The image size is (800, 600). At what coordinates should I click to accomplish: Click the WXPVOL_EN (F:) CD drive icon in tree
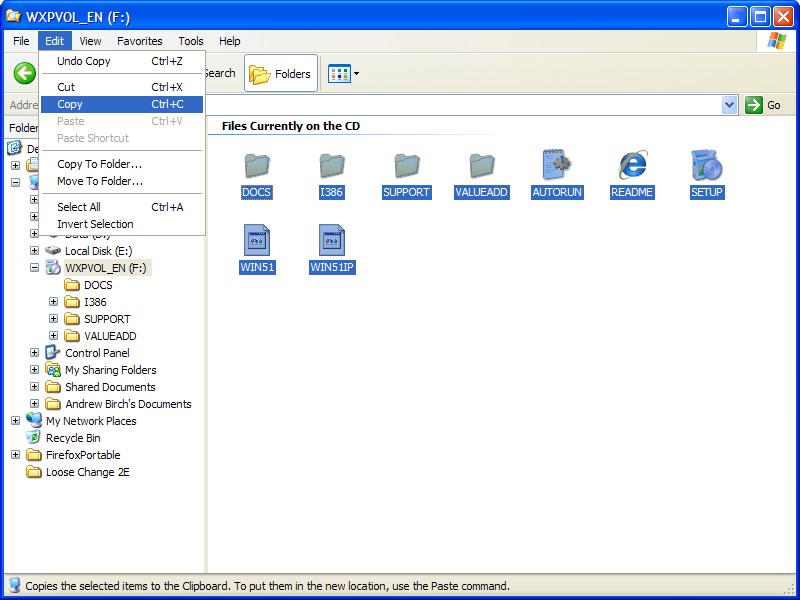(53, 267)
